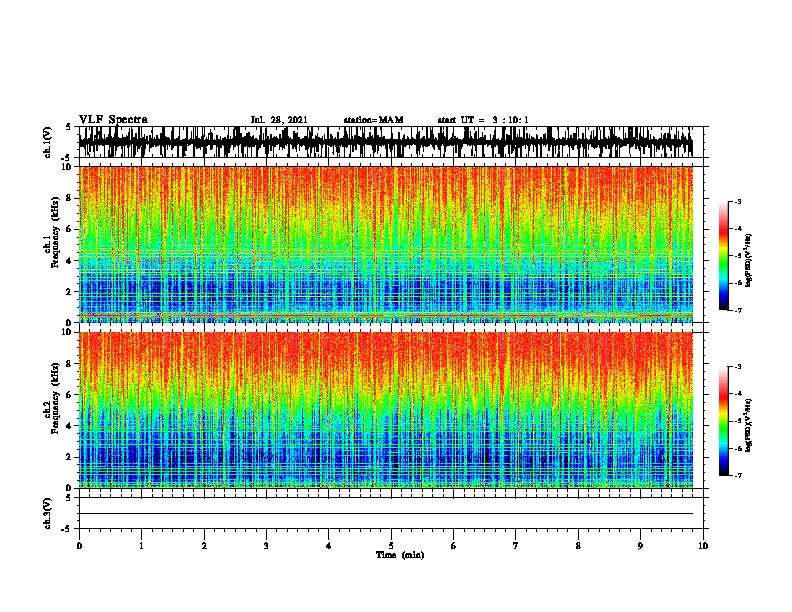Screen dimensions: 792x612
Task: Click time-axis tick label "9"
Action: point(640,545)
